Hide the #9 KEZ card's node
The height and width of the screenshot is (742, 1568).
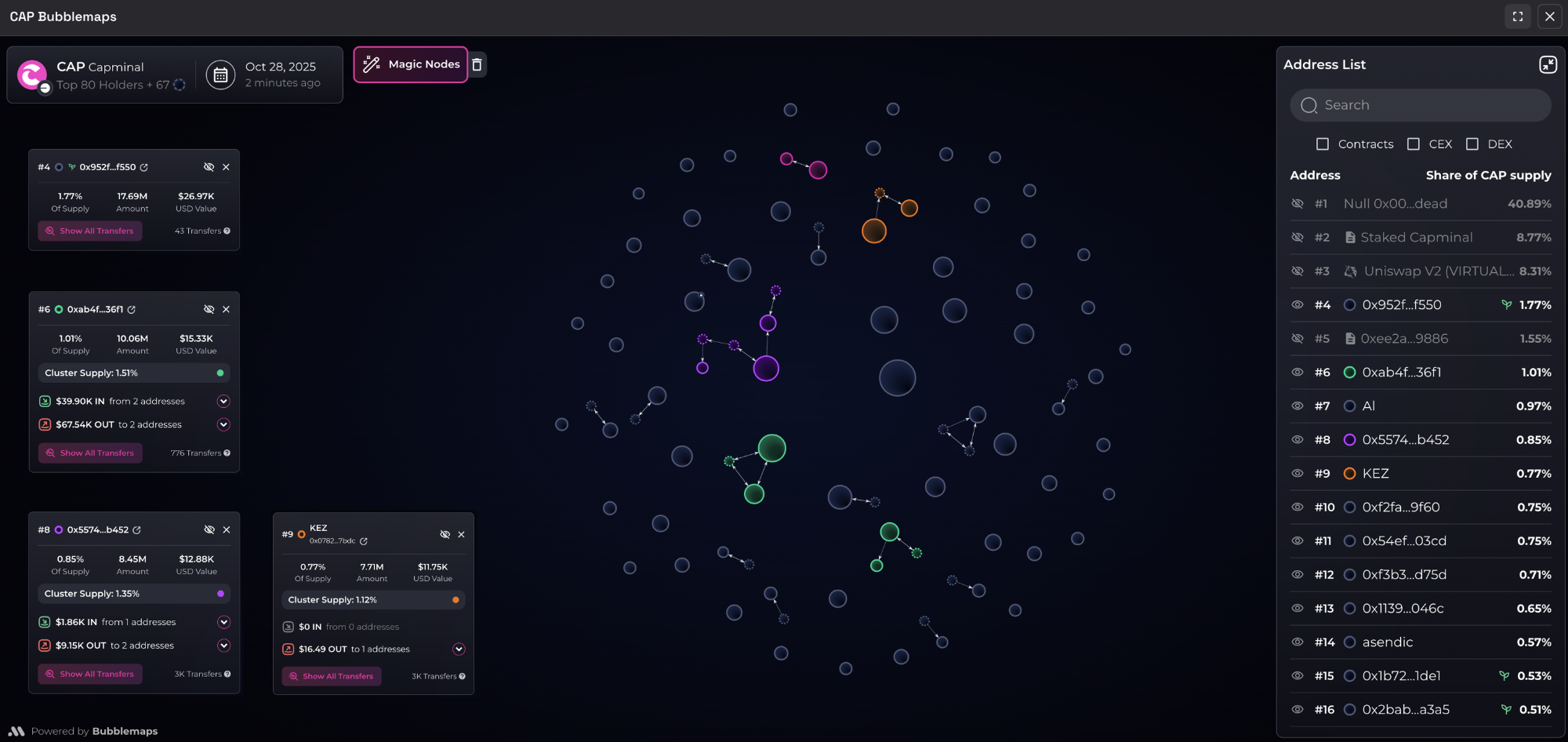tap(445, 535)
